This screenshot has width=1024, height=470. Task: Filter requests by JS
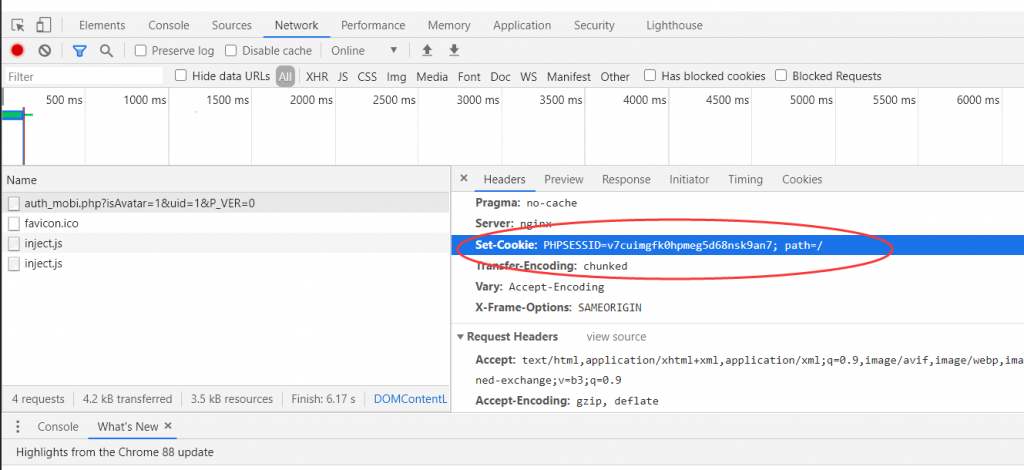343,76
